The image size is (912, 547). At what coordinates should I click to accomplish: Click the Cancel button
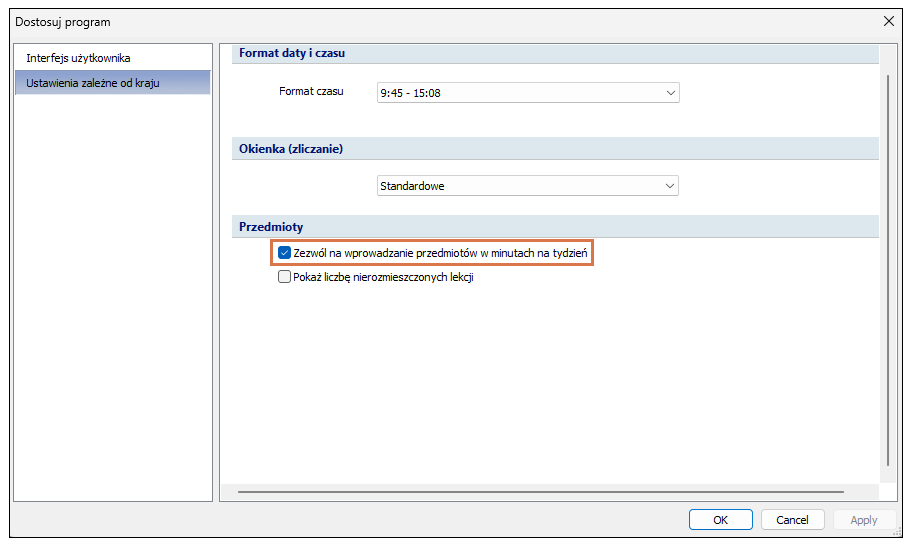pyautogui.click(x=792, y=520)
